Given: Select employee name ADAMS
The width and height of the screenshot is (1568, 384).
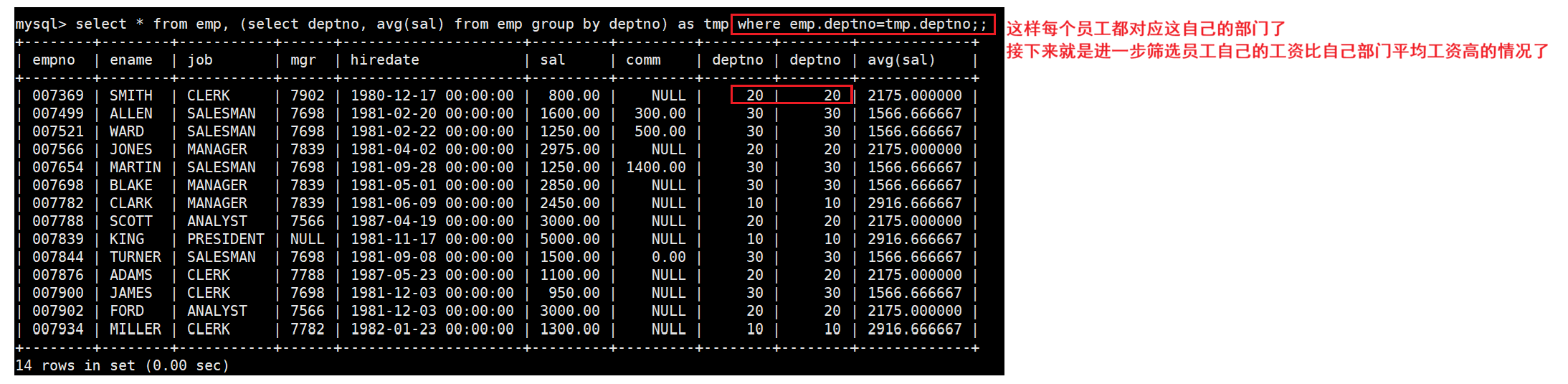Looking at the screenshot, I should 130,275.
